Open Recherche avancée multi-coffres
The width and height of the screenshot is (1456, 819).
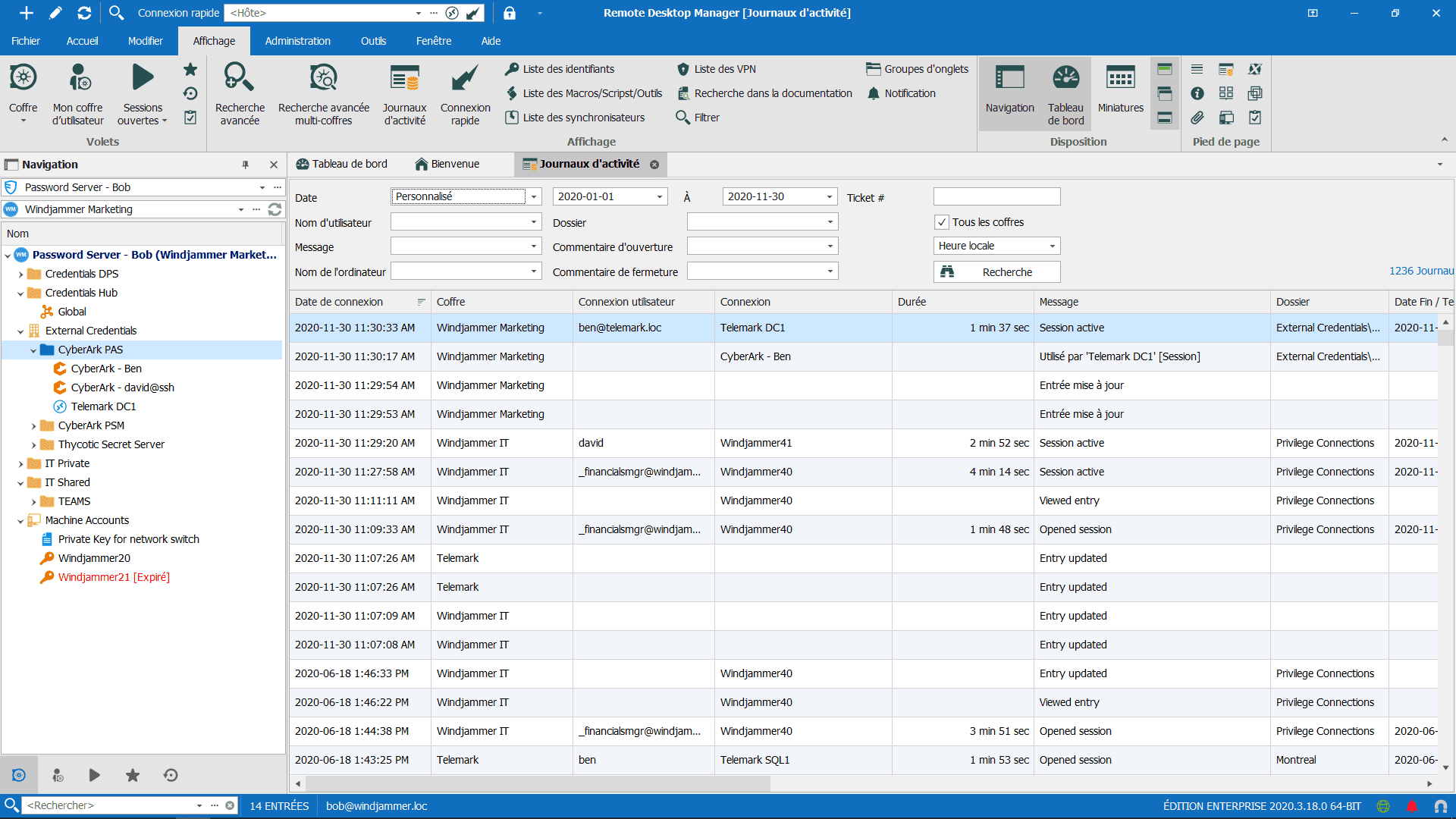tap(324, 93)
